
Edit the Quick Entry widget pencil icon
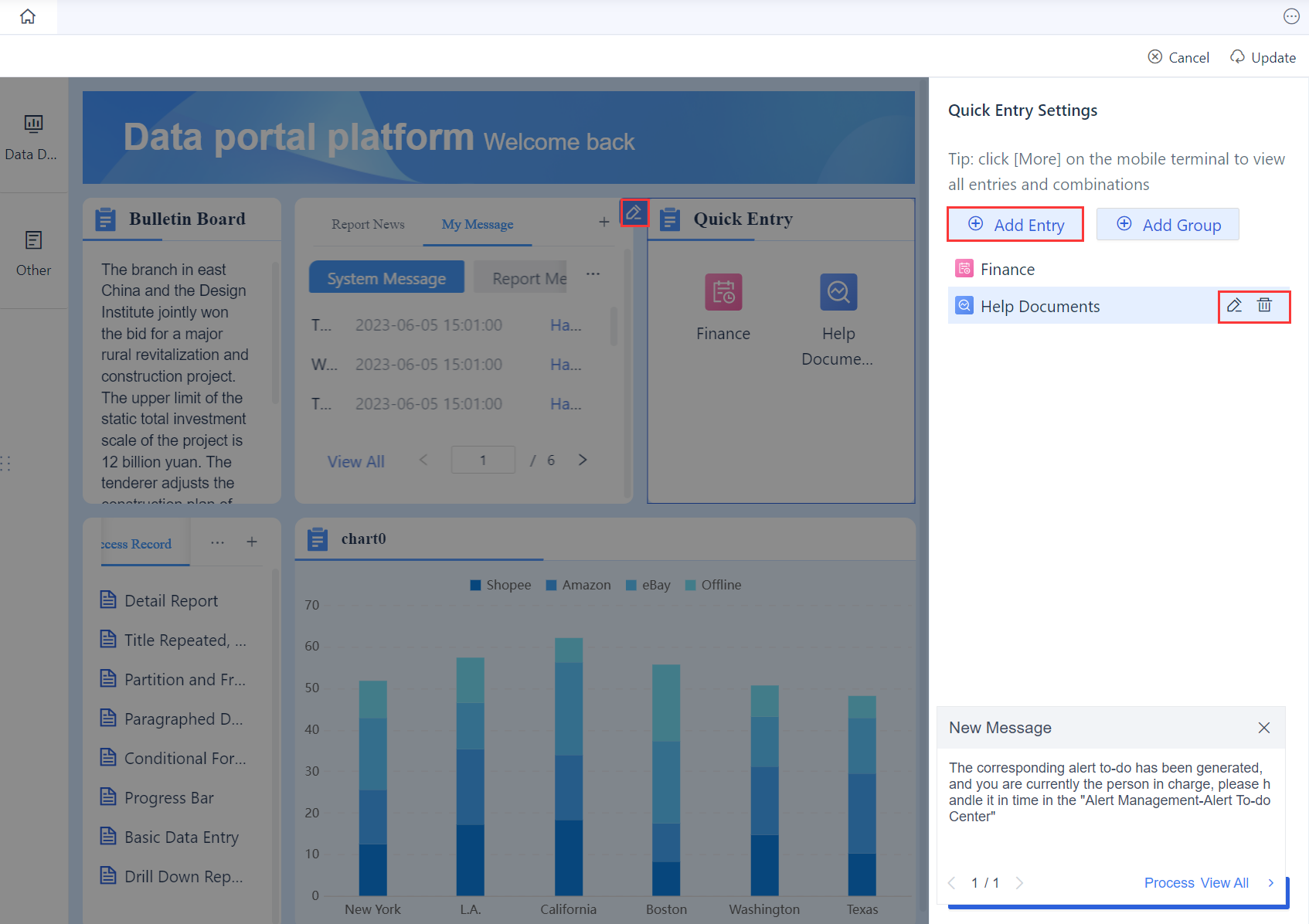coord(634,212)
